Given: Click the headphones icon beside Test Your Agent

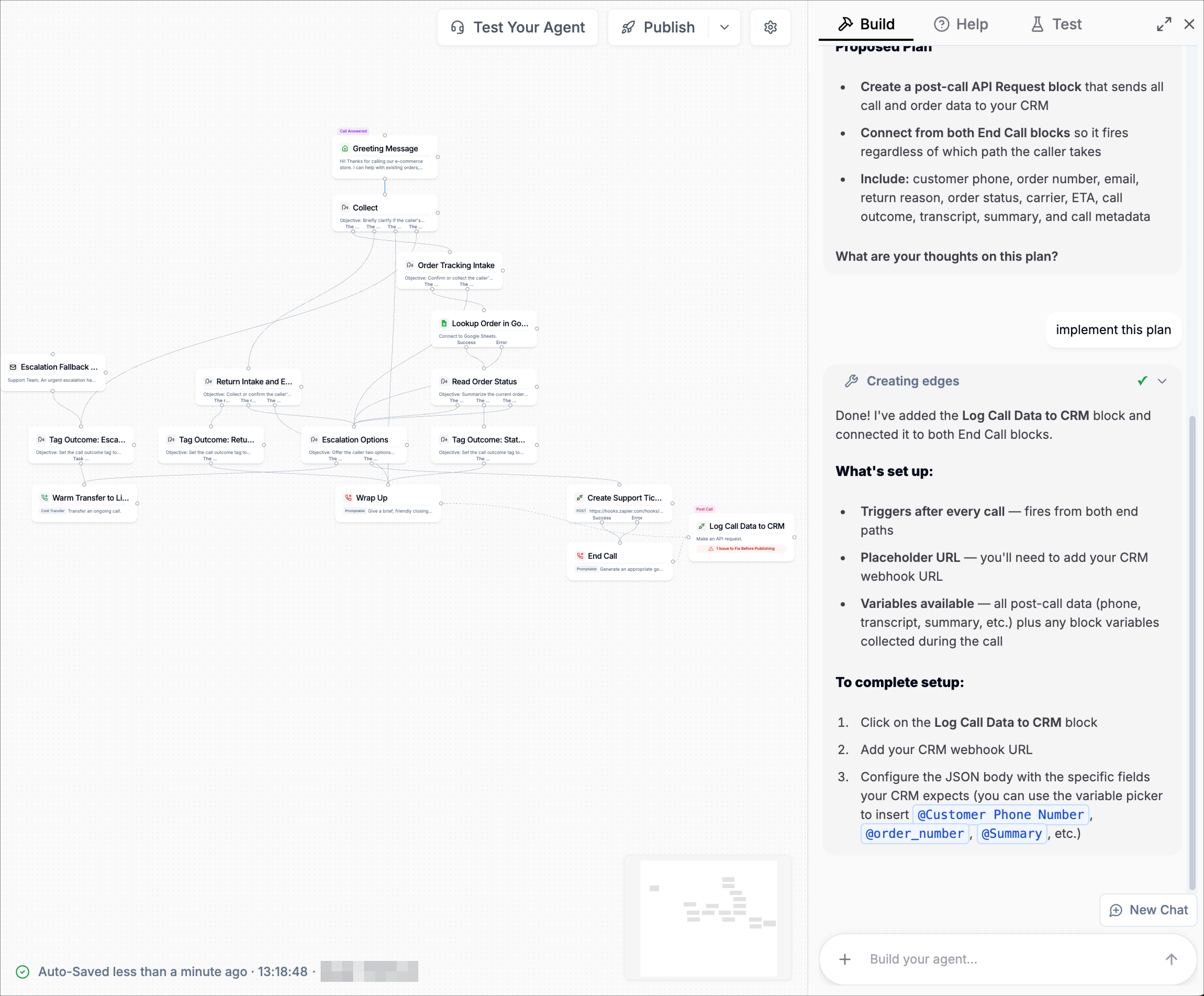Looking at the screenshot, I should point(457,27).
